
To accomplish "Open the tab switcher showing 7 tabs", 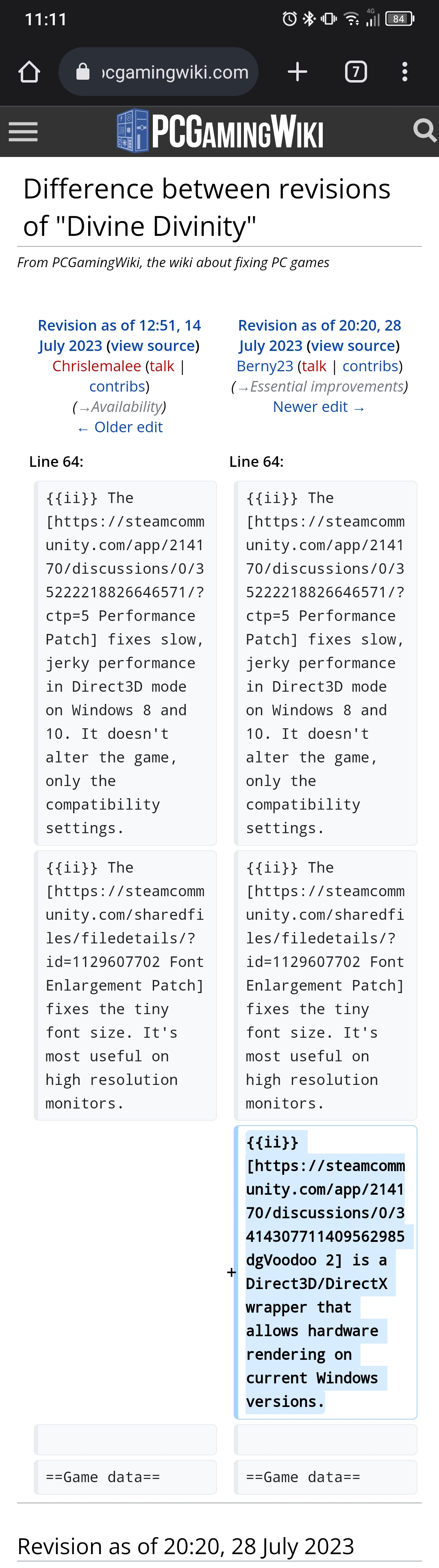I will pos(356,72).
